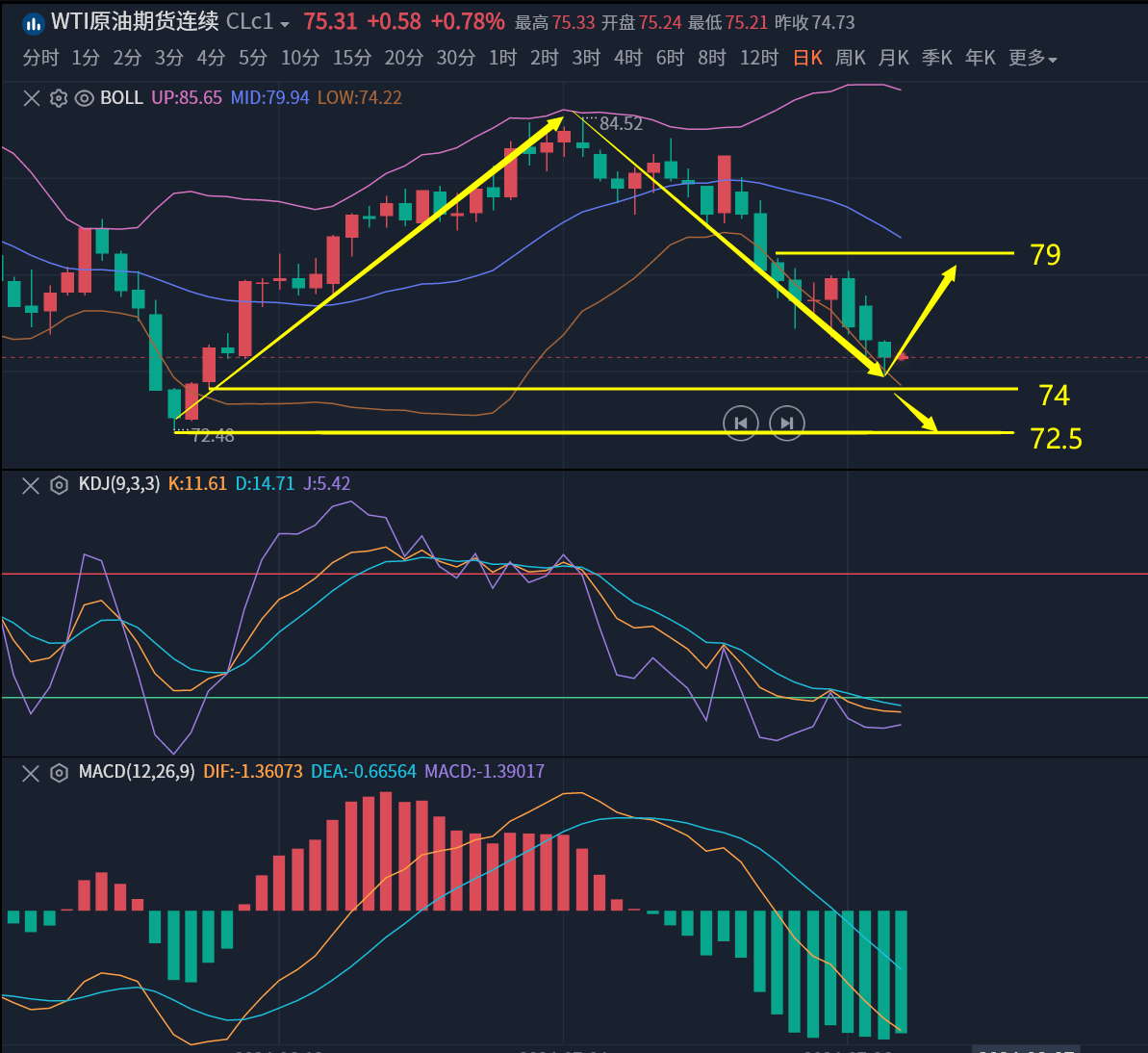Expand the 更多 timeframe dropdown
Viewport: 1148px width, 1053px height.
pyautogui.click(x=1033, y=59)
